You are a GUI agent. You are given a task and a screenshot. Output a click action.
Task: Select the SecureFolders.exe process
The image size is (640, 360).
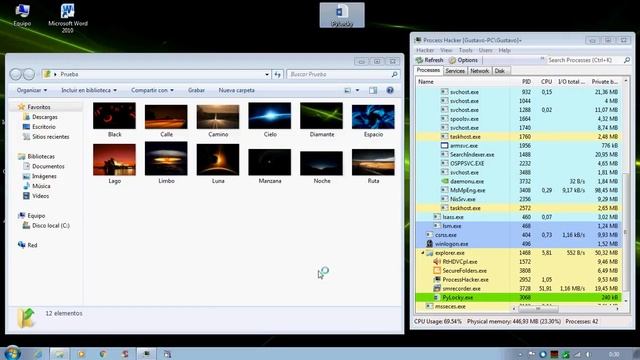click(x=518, y=271)
